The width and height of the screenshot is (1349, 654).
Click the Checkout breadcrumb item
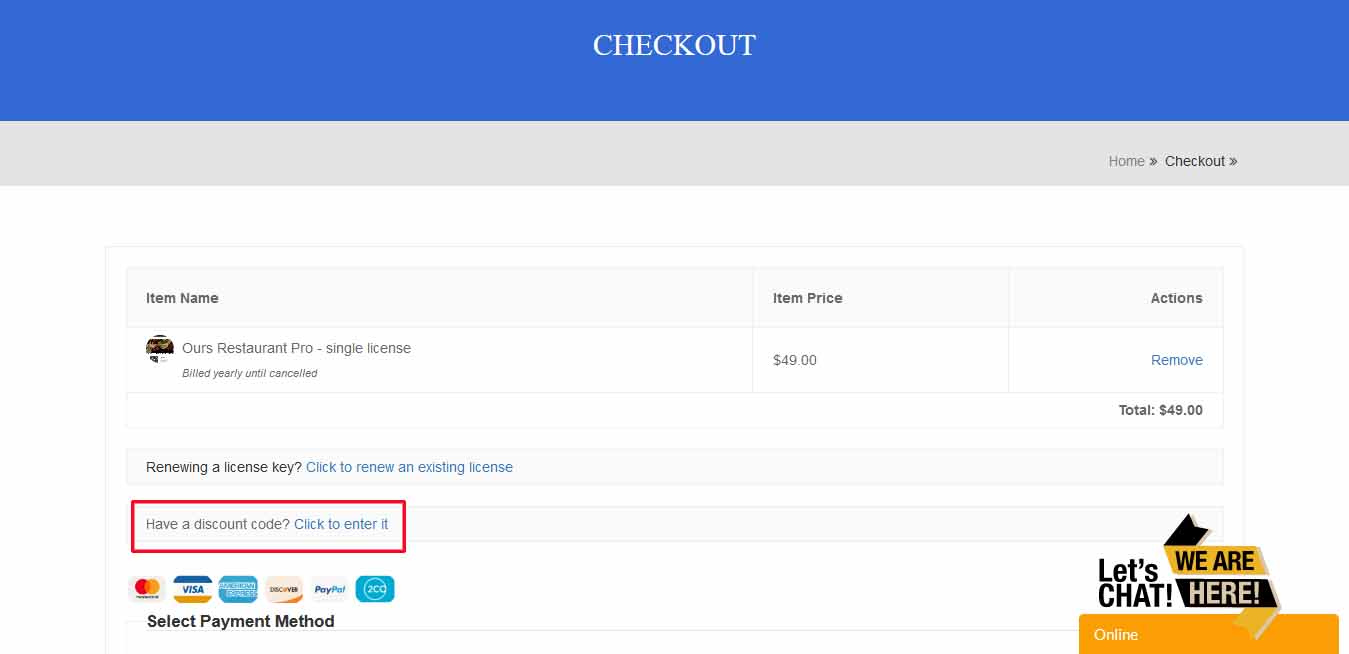pyautogui.click(x=1194, y=161)
